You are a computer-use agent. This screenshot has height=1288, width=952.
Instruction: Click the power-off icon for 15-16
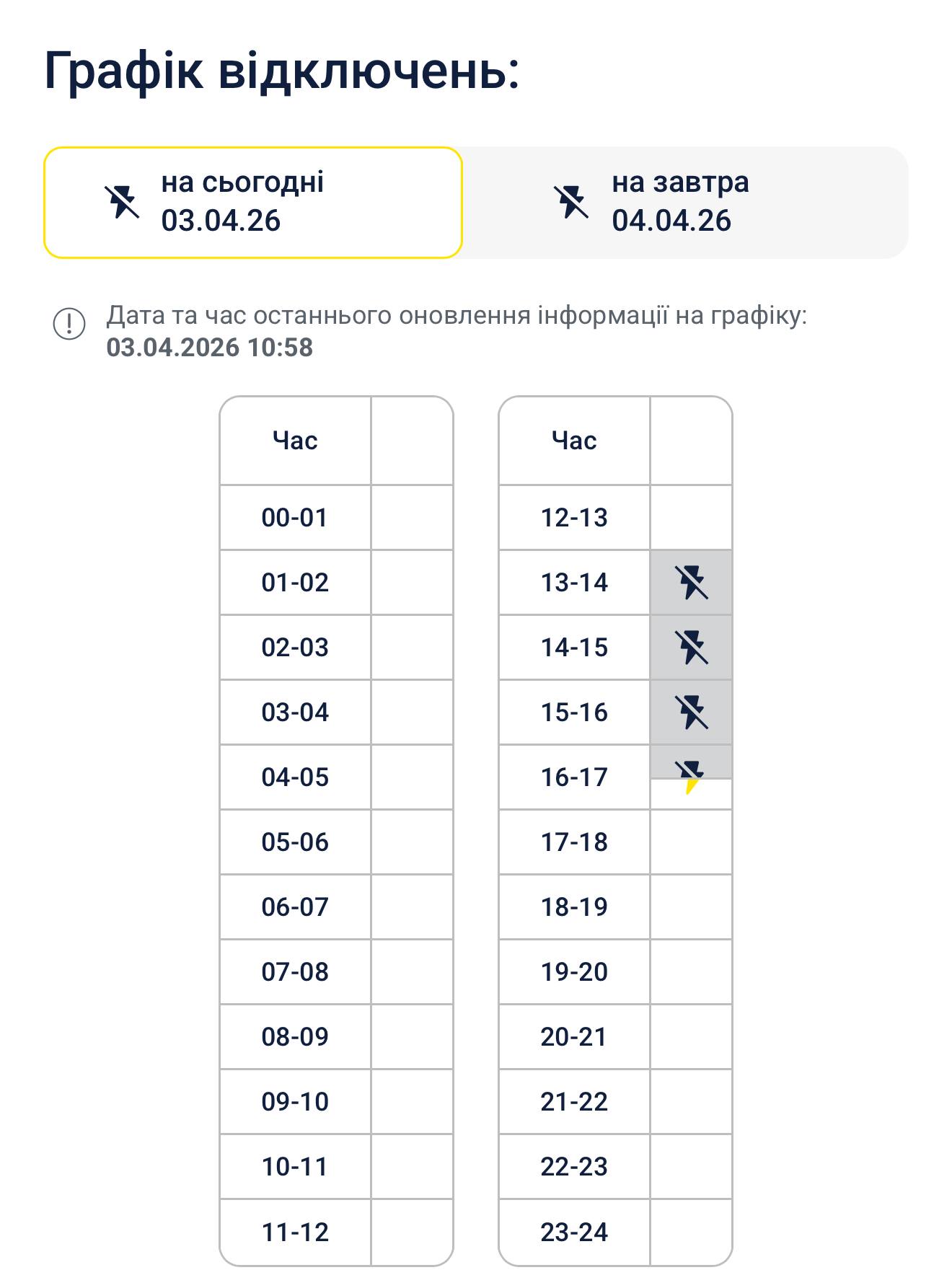[691, 712]
